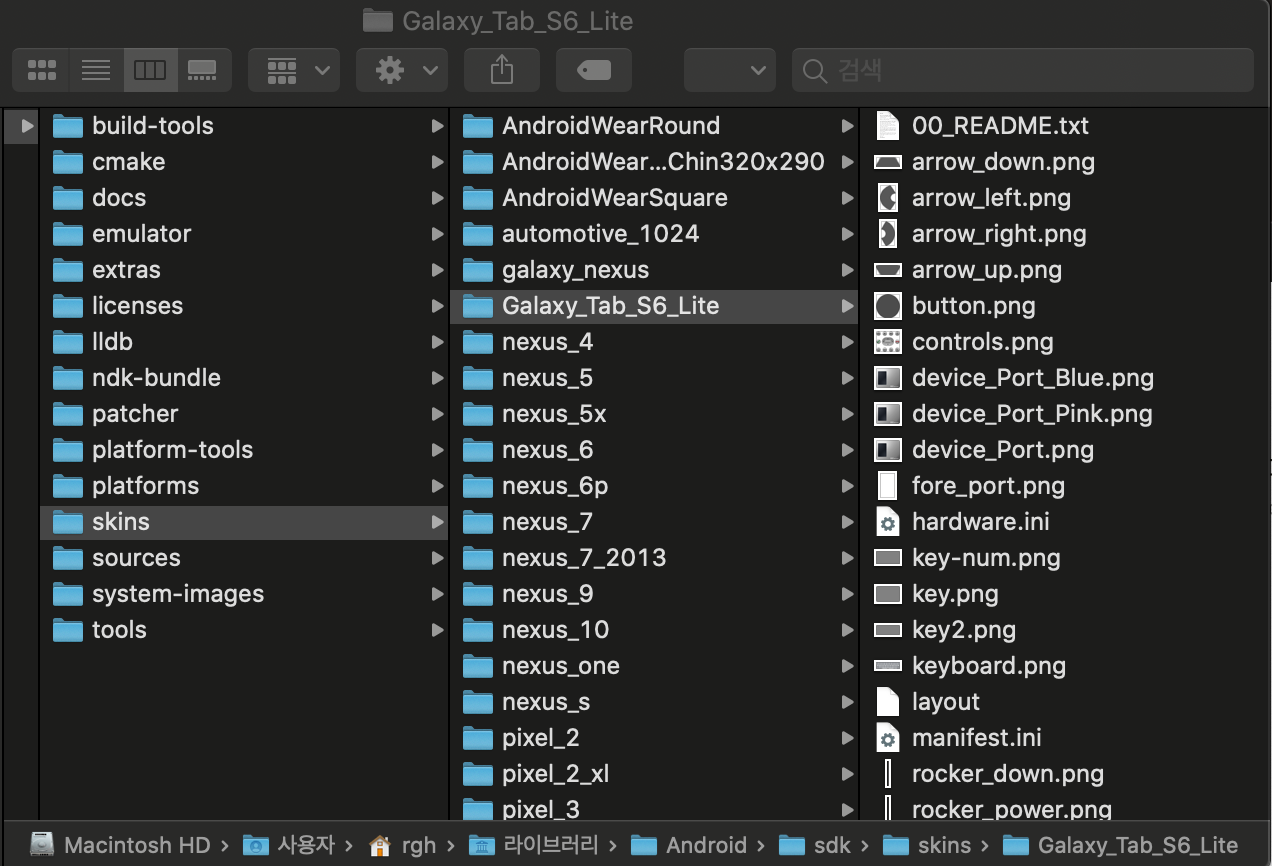Expand ndk-bundle folder arrow

point(437,378)
